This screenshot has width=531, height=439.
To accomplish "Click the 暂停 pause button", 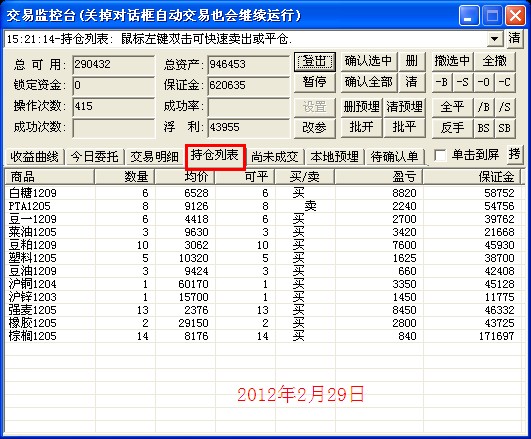I will [x=315, y=82].
